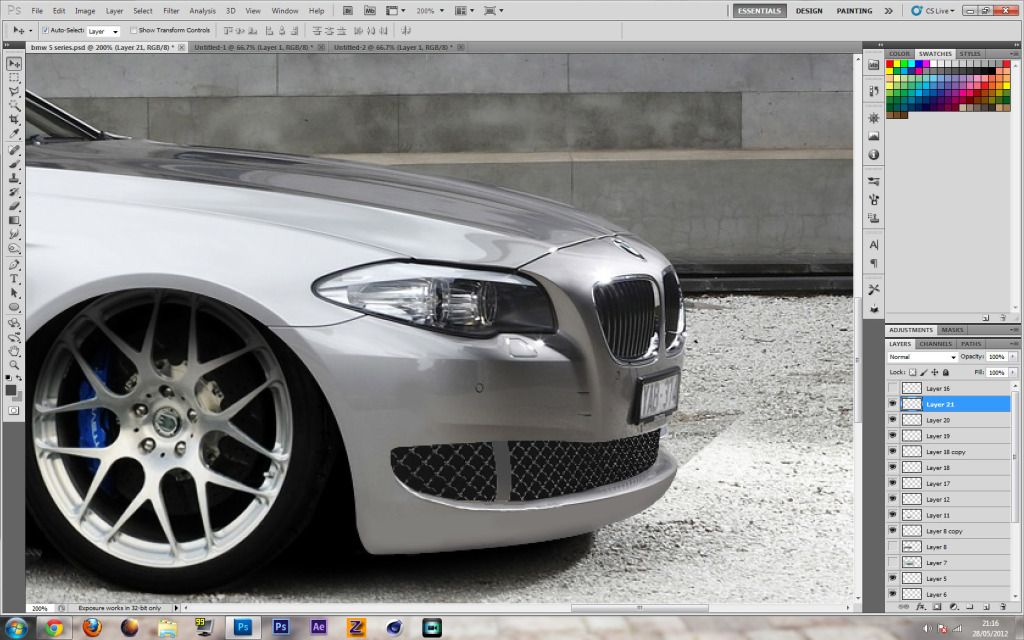Click the lock all layer icon
Screen dimensions: 1024x640
[946, 372]
